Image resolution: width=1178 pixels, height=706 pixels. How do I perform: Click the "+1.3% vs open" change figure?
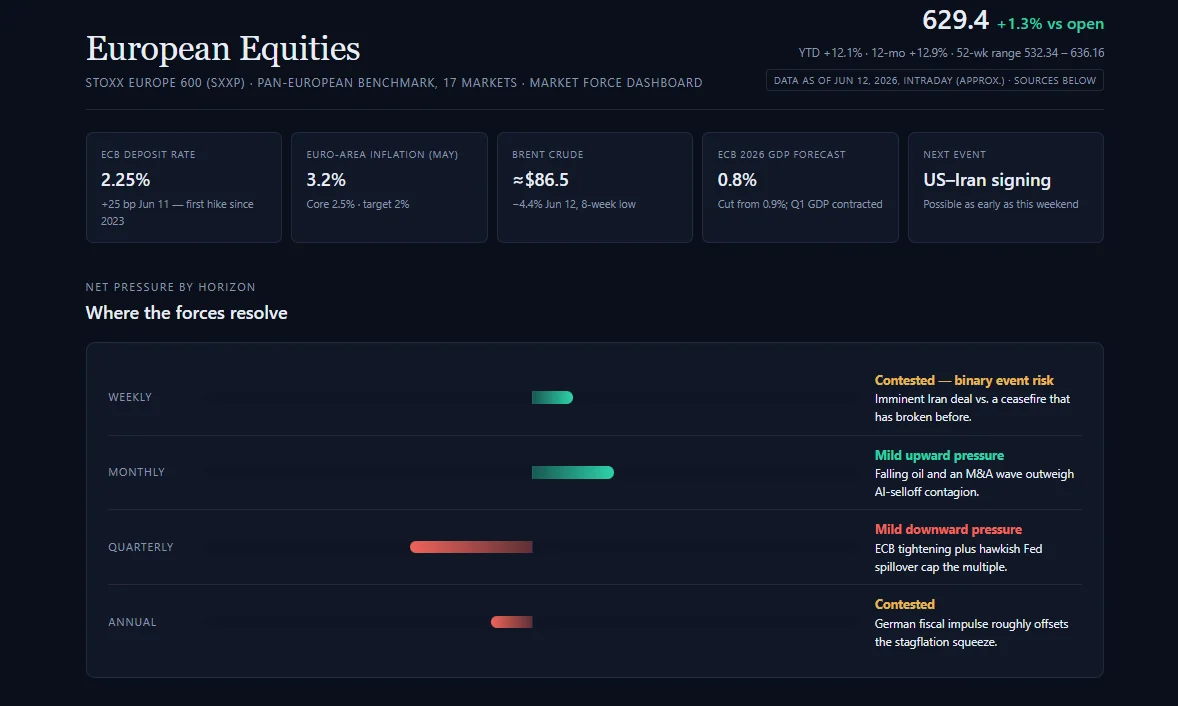click(x=1050, y=24)
